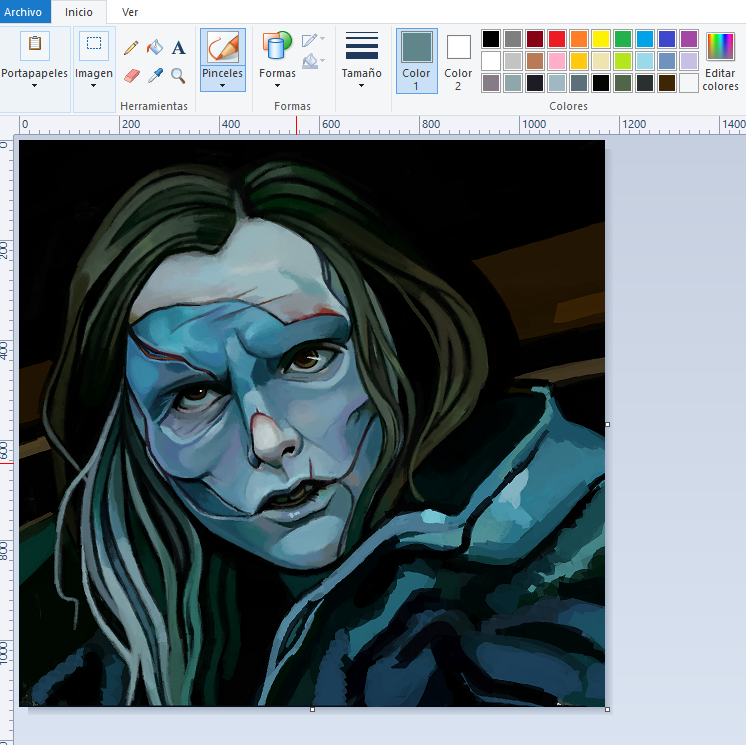Screen dimensions: 746x745
Task: Open the Formas shapes gallery icon
Action: (x=277, y=46)
